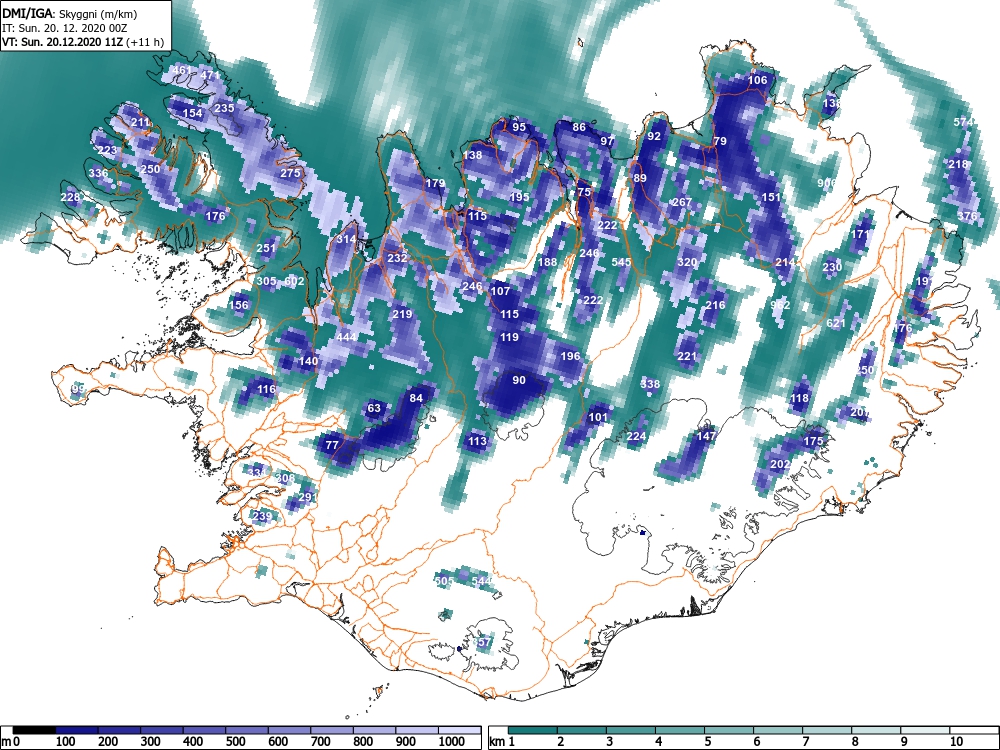Click the map value 602

(x=294, y=281)
